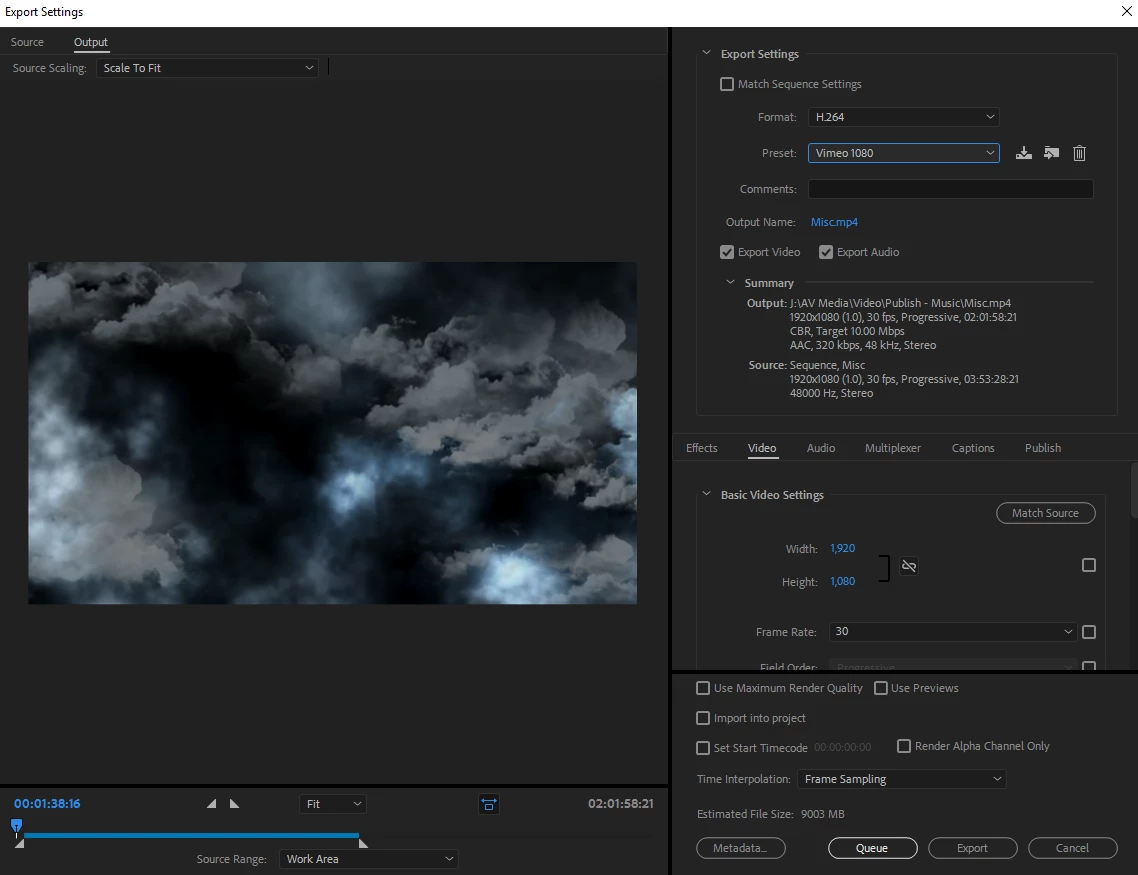This screenshot has width=1138, height=875.
Task: Uncheck Export Audio checkbox
Action: [825, 252]
